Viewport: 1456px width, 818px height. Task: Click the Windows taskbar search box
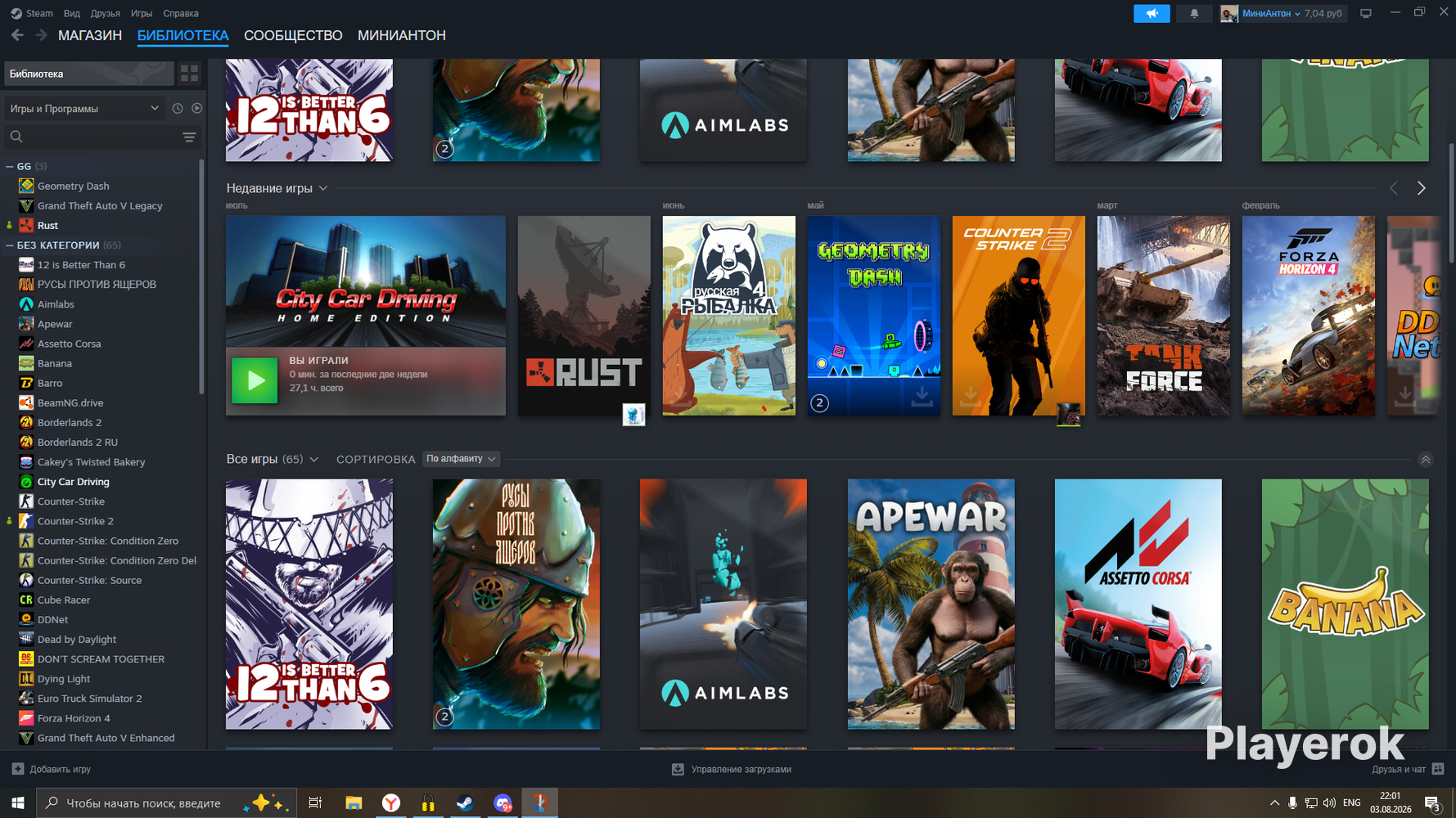pyautogui.click(x=167, y=803)
